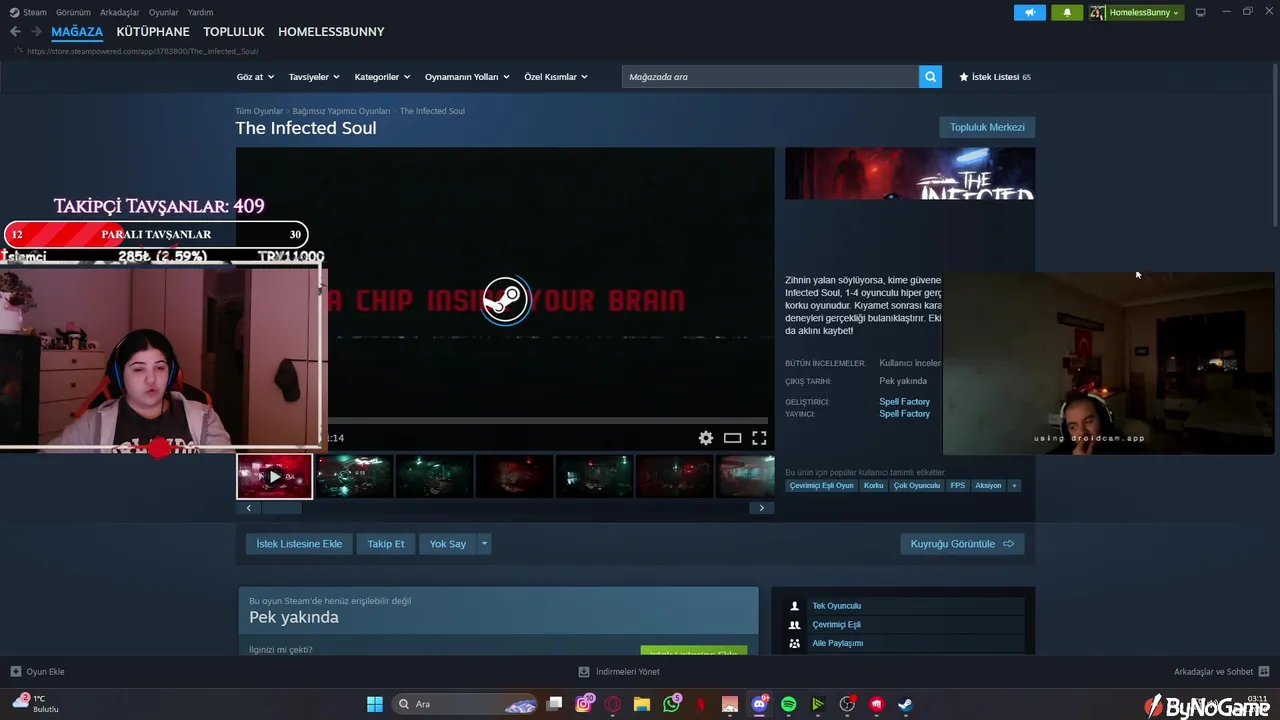Screen dimensions: 1280x720
Task: Open the Oyunlar menu
Action: click(x=163, y=12)
